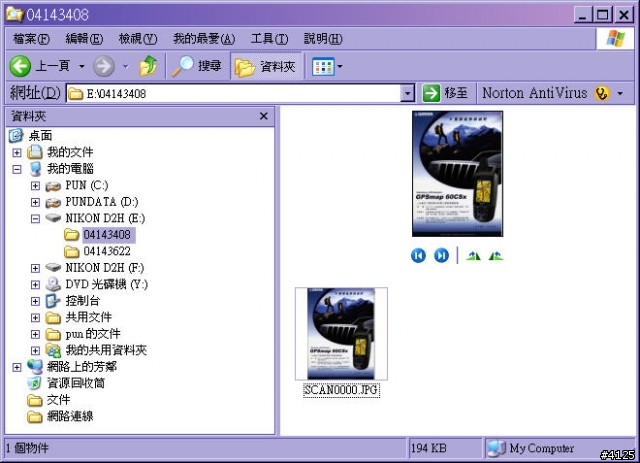Open the Back history dropdown arrow
The image size is (640, 463).
pyautogui.click(x=82, y=66)
